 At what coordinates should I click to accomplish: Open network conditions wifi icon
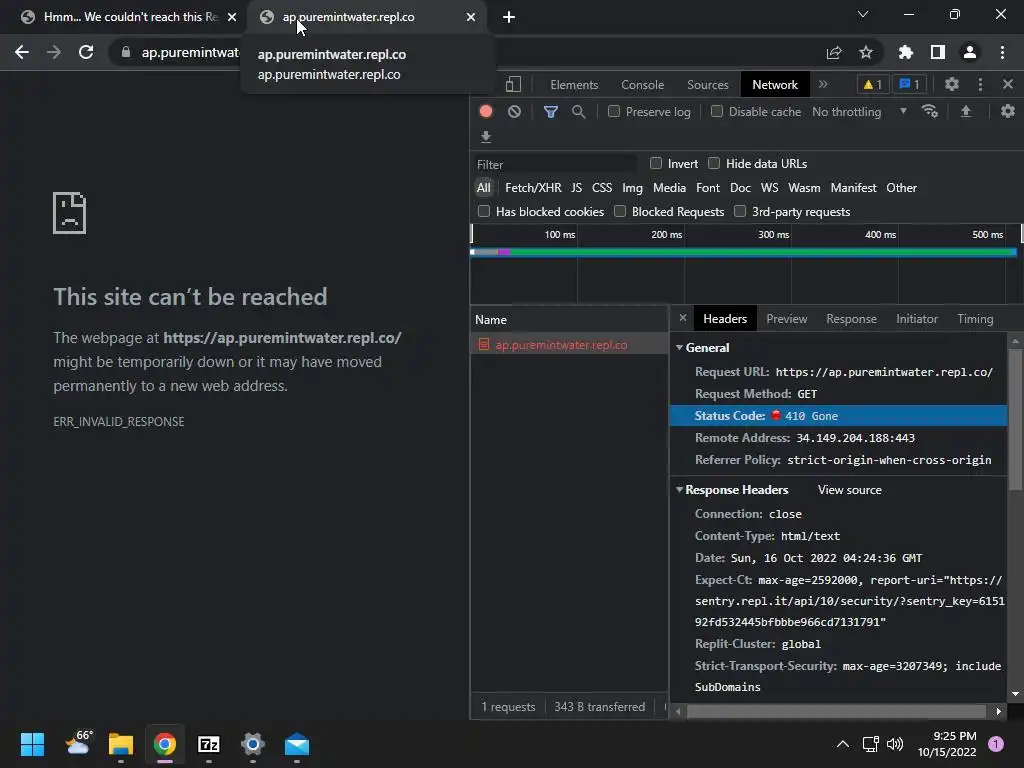point(929,111)
